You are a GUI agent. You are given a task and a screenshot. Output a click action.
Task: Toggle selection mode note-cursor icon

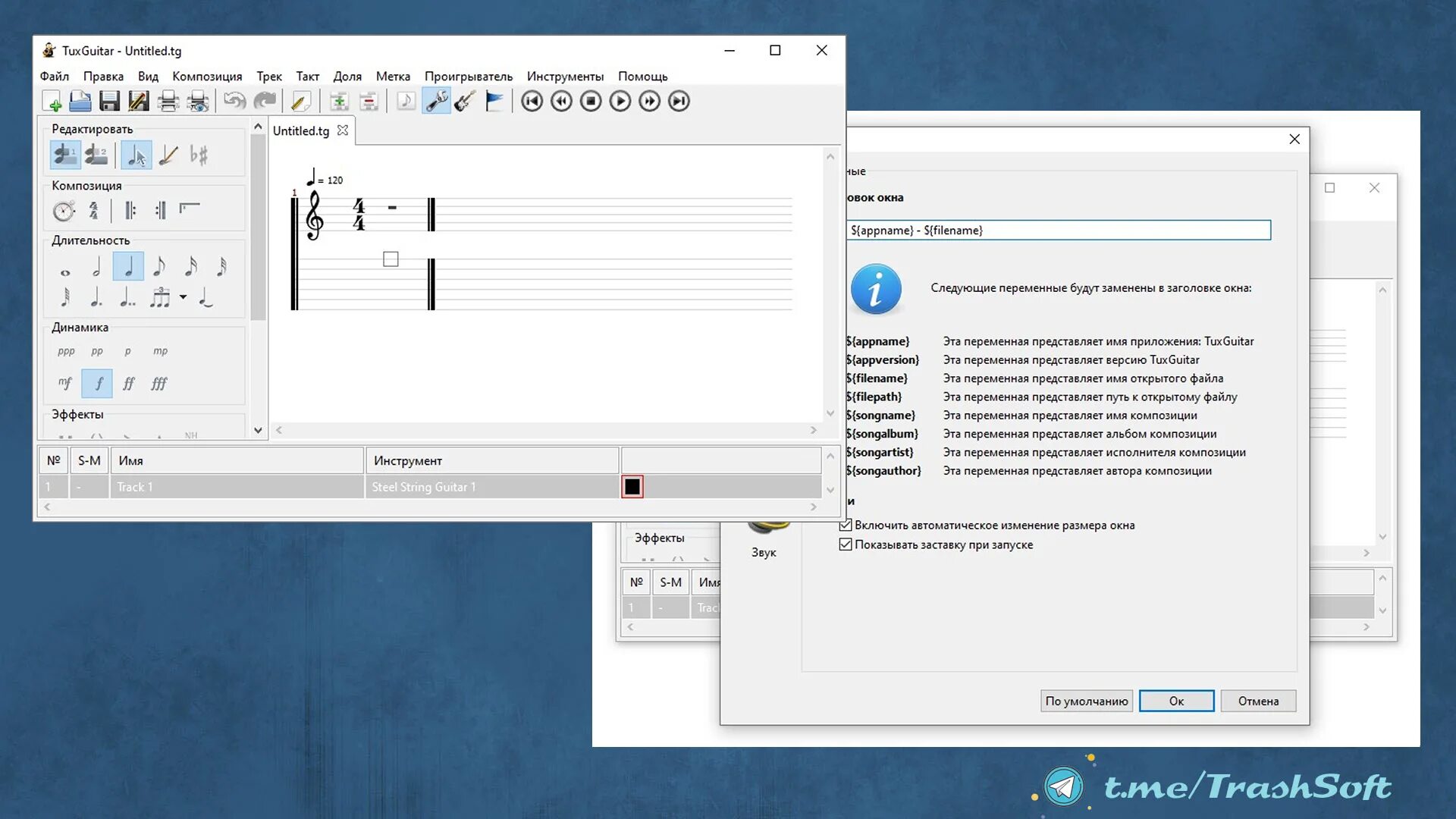click(x=136, y=155)
